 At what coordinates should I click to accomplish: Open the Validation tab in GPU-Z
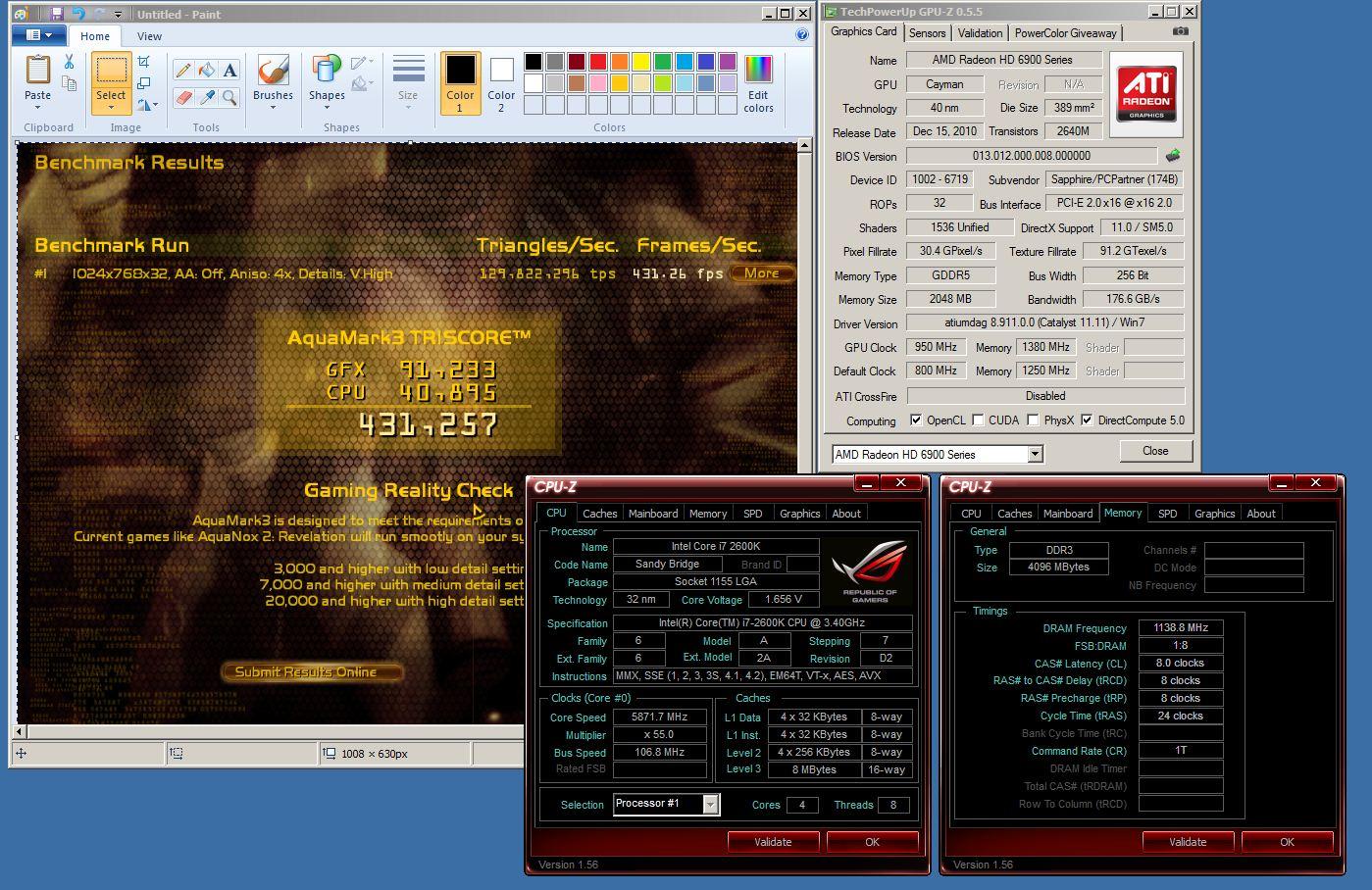[x=980, y=33]
